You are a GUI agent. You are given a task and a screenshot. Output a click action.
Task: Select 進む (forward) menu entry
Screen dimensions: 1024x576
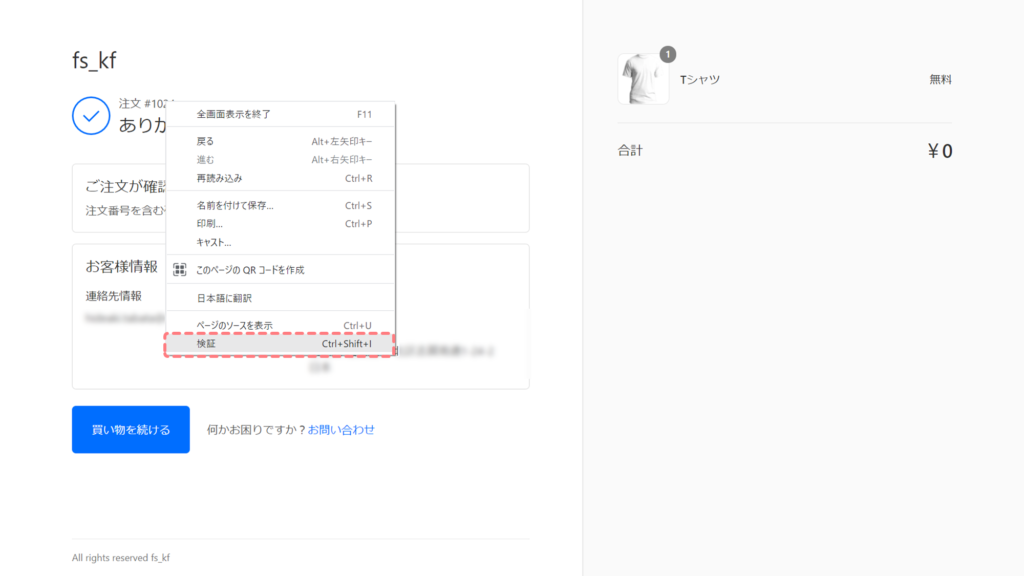280,160
